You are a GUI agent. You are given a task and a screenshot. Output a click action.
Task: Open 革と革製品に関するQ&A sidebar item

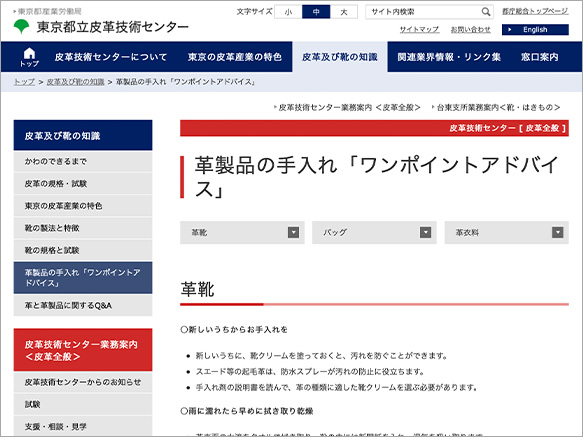[83, 306]
